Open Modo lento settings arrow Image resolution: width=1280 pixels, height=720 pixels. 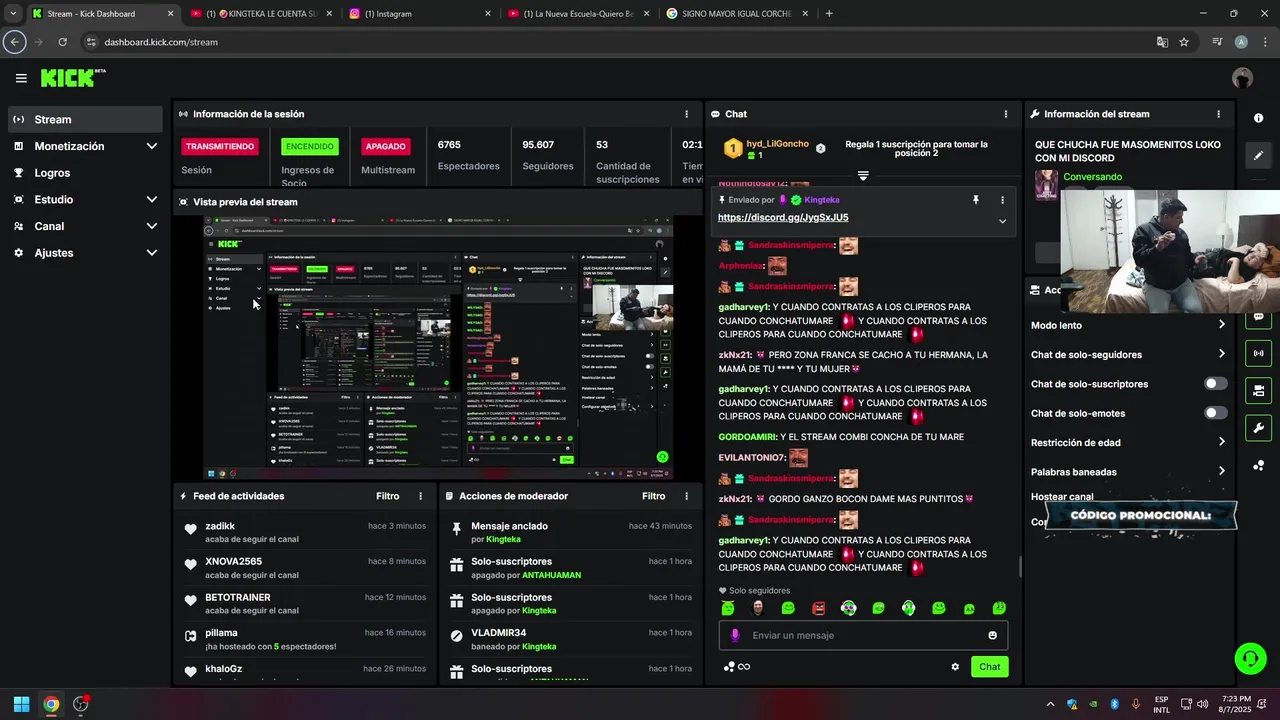[x=1221, y=325]
